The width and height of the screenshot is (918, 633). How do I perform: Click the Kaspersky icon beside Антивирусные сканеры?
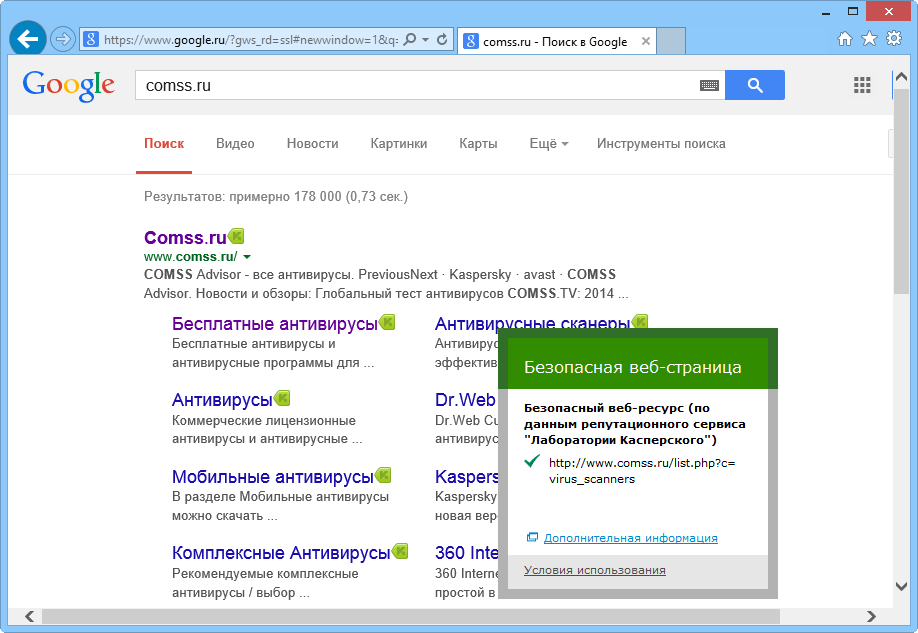[x=640, y=321]
